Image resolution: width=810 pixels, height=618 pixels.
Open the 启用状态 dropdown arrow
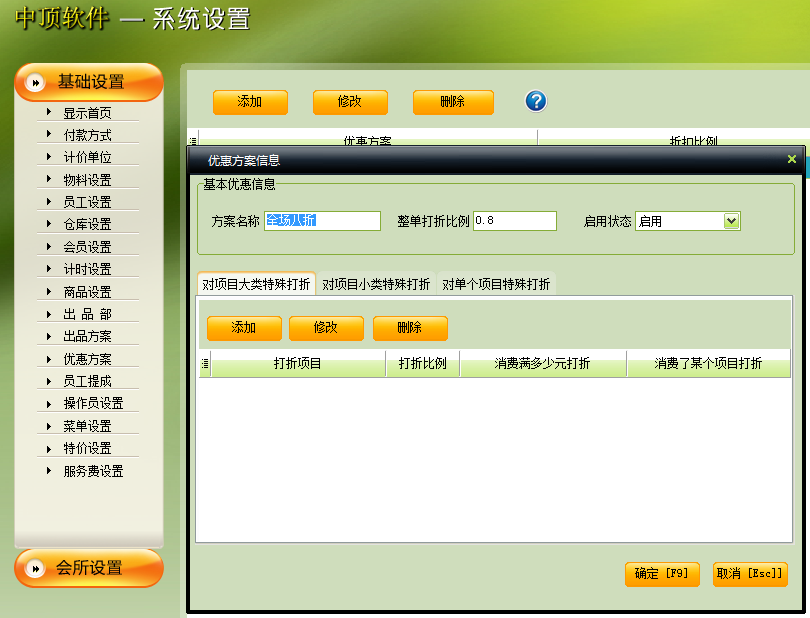click(x=731, y=221)
